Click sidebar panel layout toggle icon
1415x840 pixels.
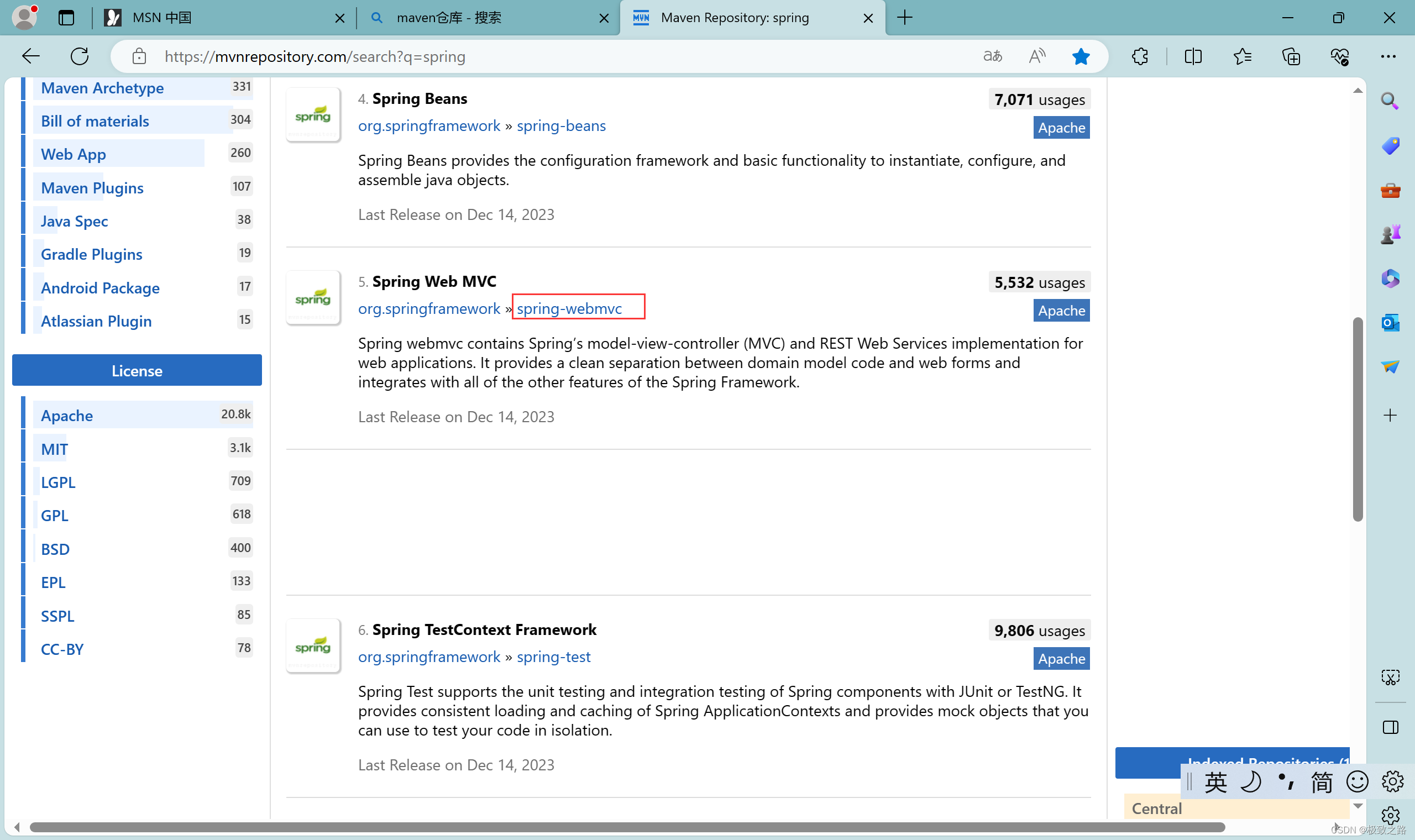1390,727
